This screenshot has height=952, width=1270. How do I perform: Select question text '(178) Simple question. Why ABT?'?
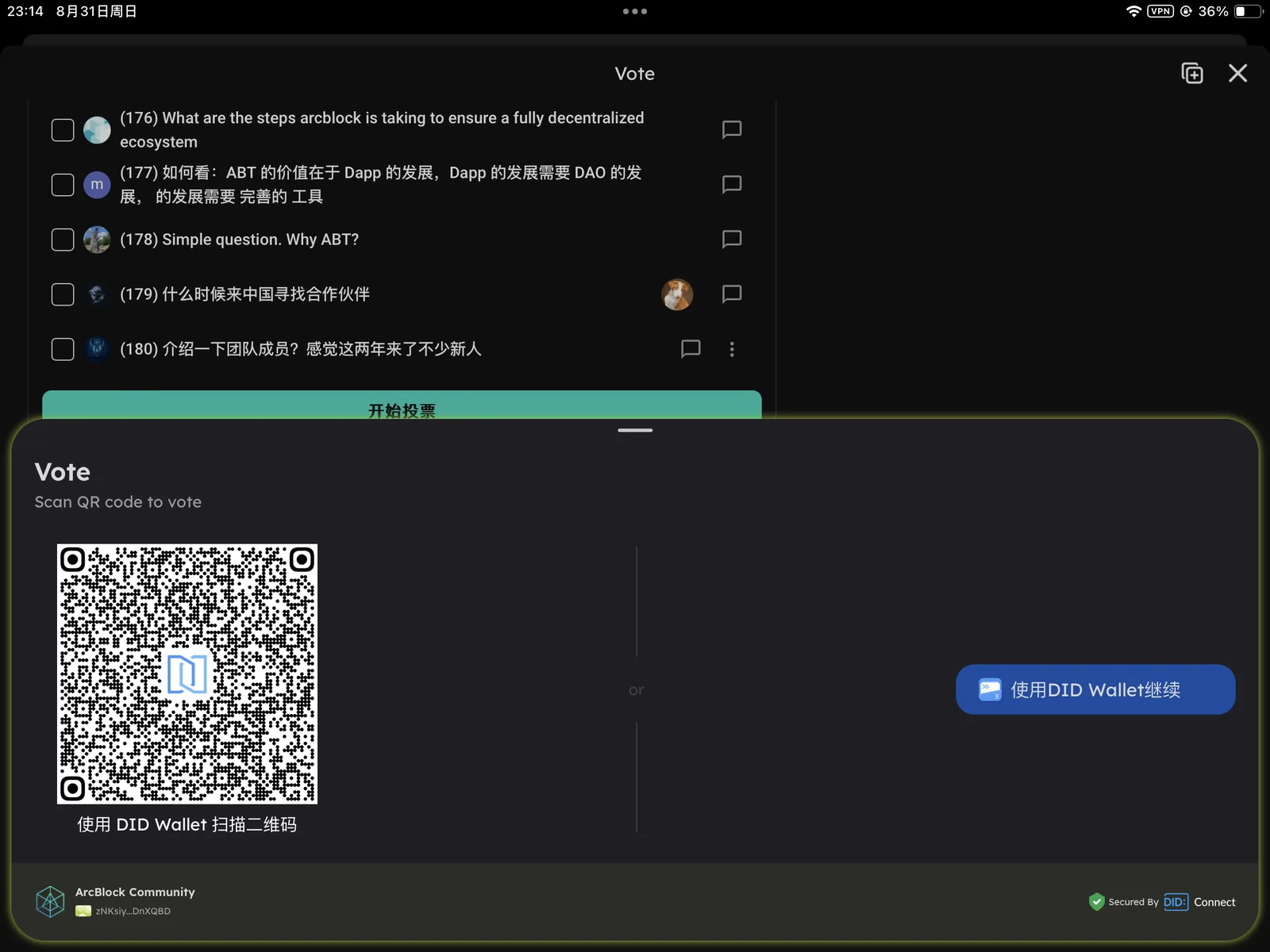(239, 240)
